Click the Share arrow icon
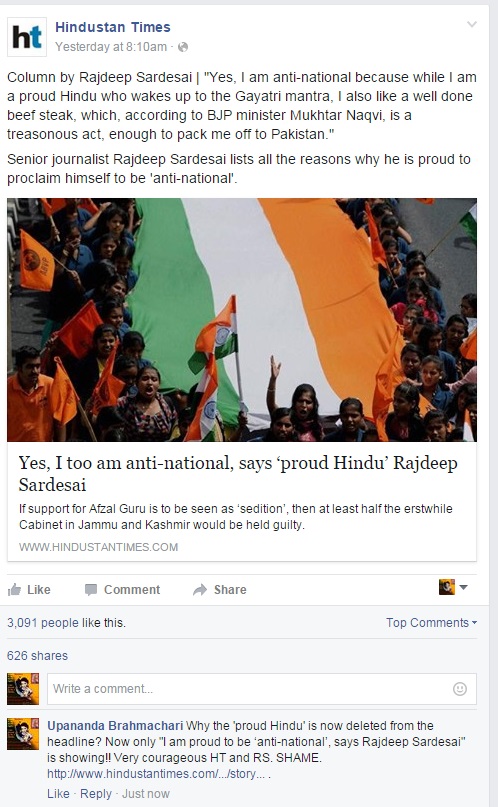Image resolution: width=498 pixels, height=807 pixels. (200, 590)
